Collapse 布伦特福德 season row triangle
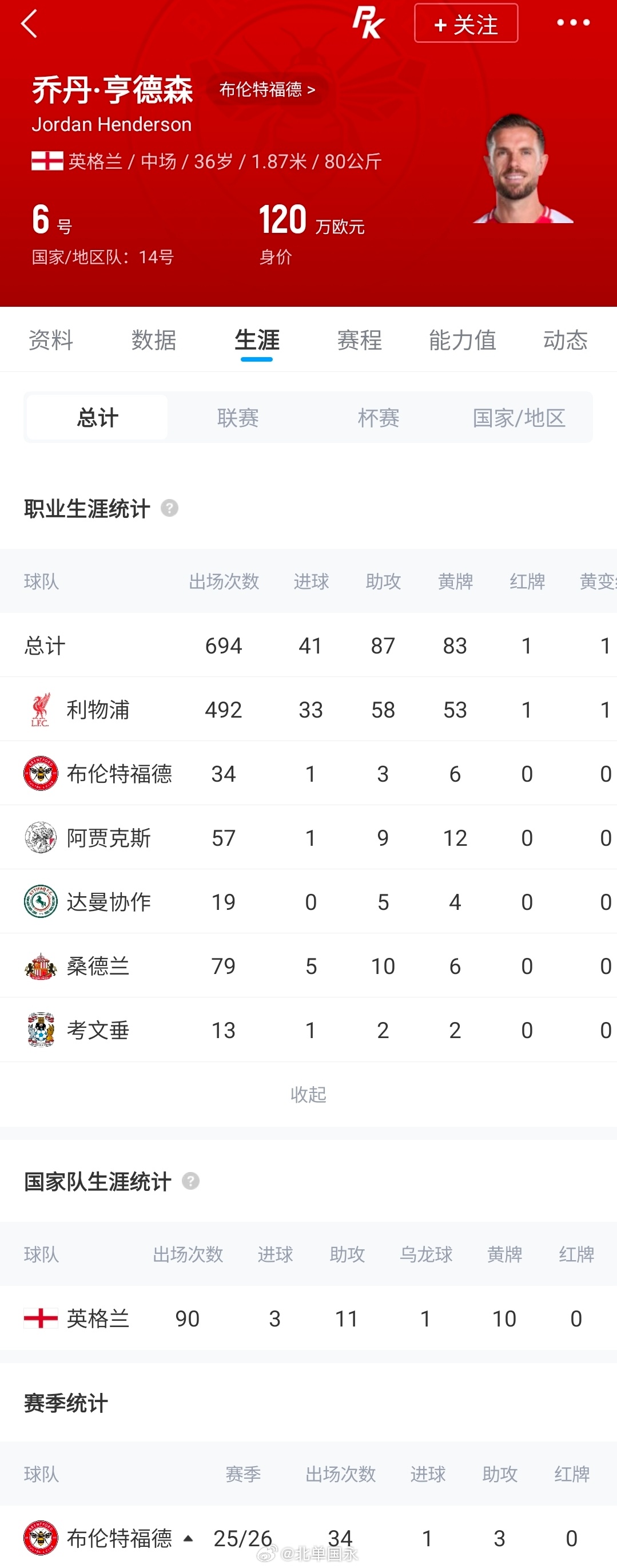 click(x=188, y=1538)
